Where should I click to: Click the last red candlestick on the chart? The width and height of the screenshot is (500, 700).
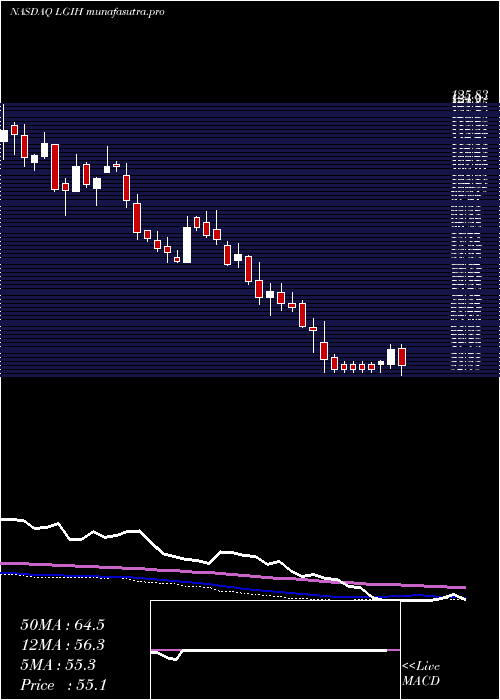pyautogui.click(x=402, y=358)
